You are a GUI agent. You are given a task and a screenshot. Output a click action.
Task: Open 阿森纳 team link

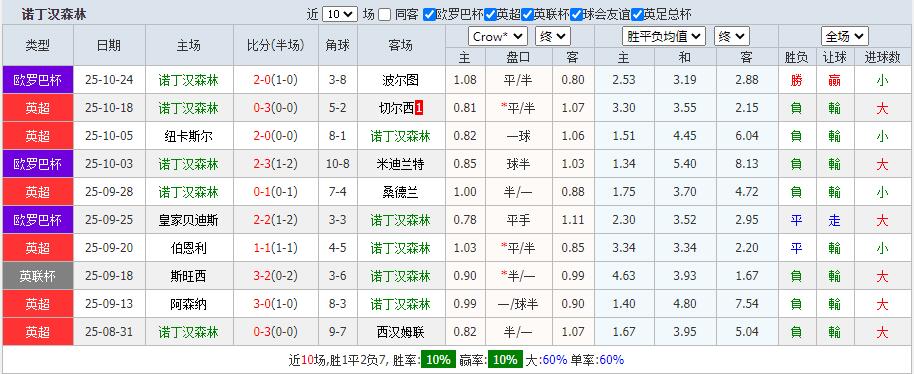(189, 304)
